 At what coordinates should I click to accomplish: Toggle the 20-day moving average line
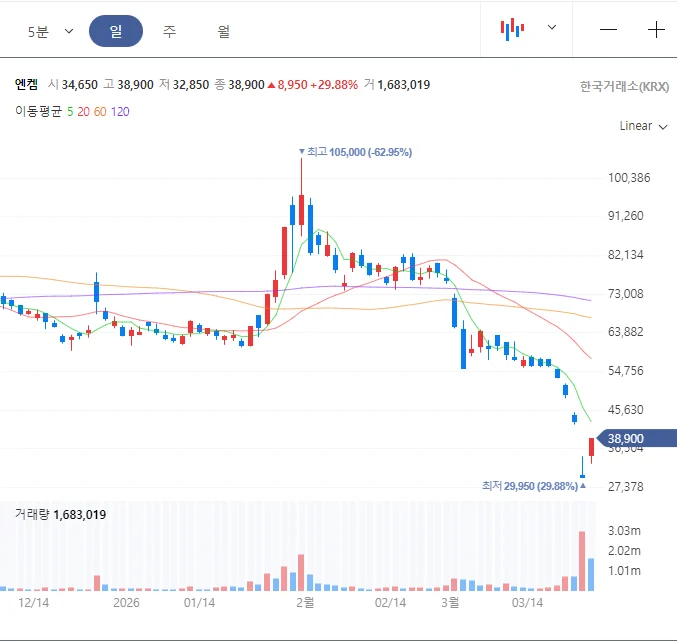[x=84, y=111]
